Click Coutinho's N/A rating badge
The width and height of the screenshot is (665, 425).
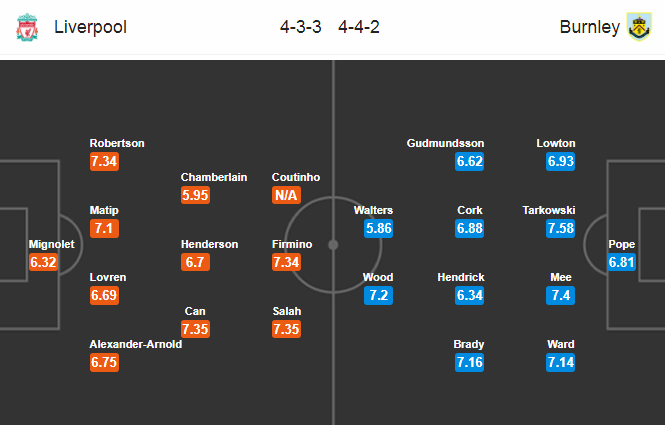point(286,195)
